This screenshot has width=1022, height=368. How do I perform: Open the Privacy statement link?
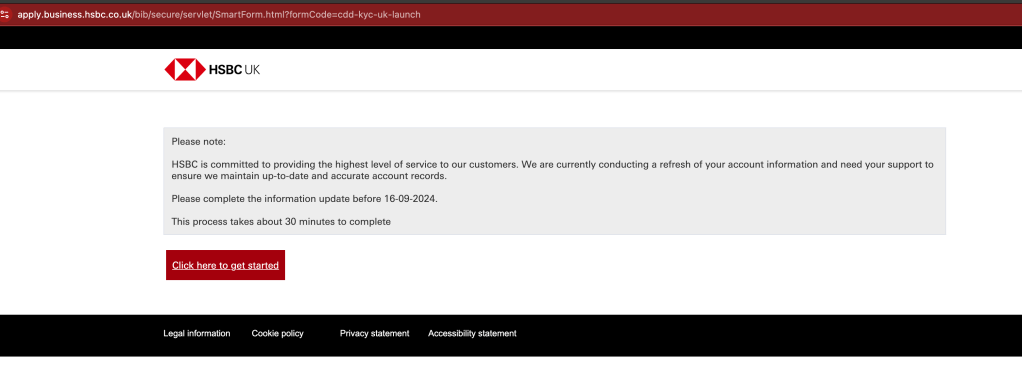click(375, 333)
